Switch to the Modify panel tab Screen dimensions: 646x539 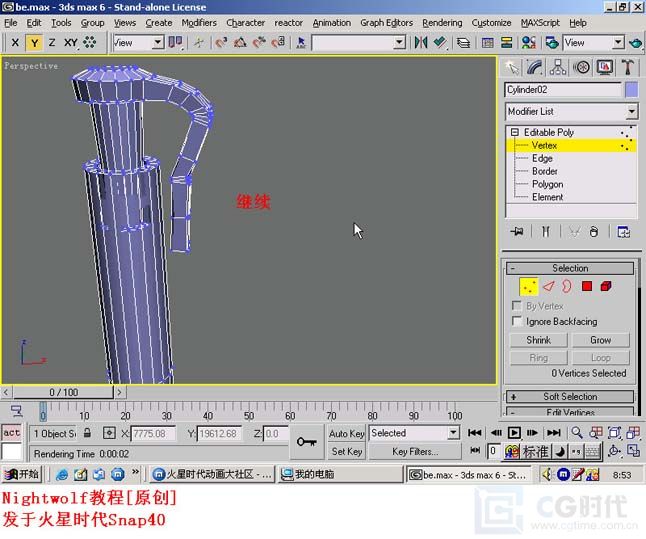click(x=535, y=67)
